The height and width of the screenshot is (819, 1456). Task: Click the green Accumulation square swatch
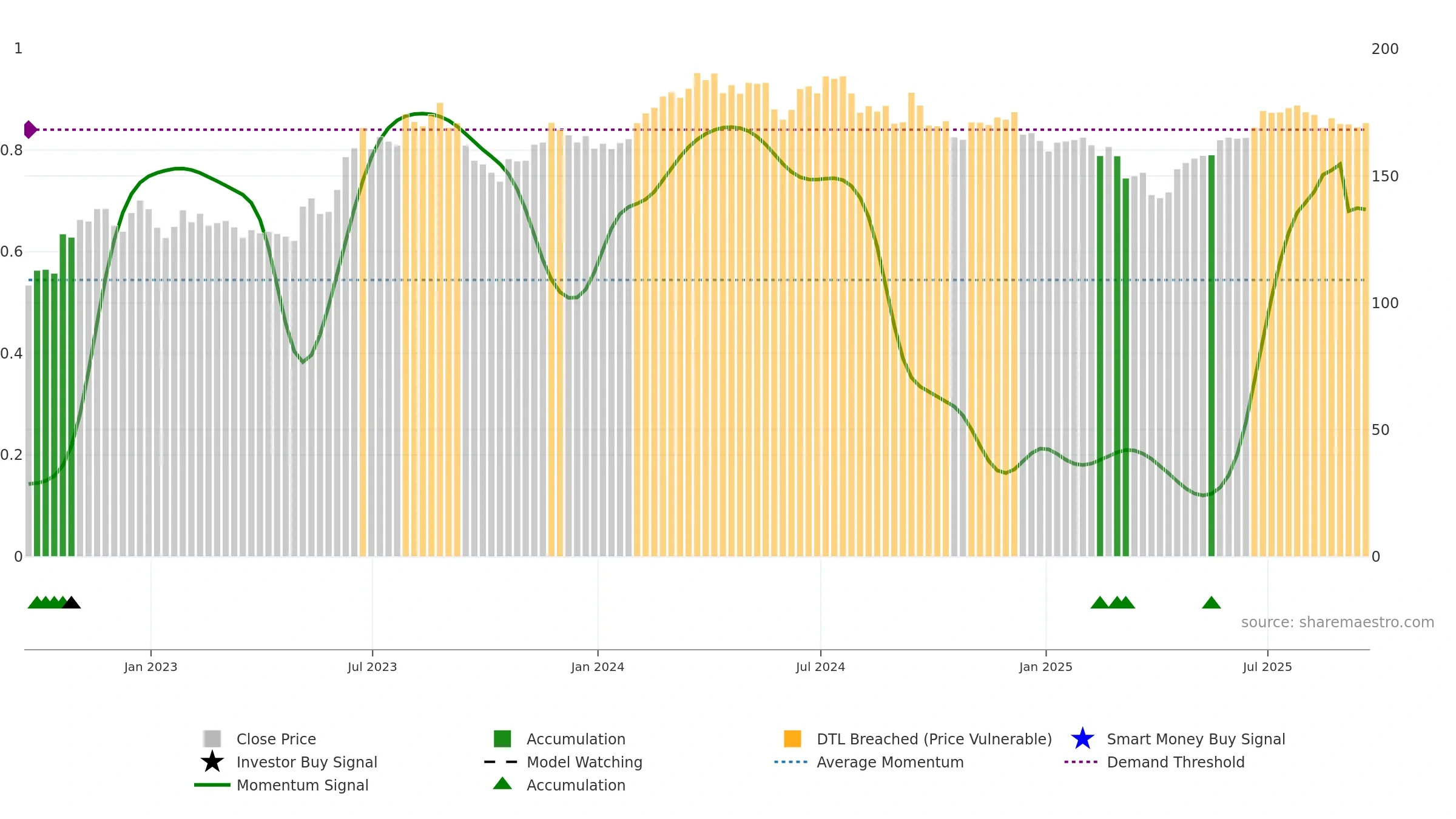[502, 738]
